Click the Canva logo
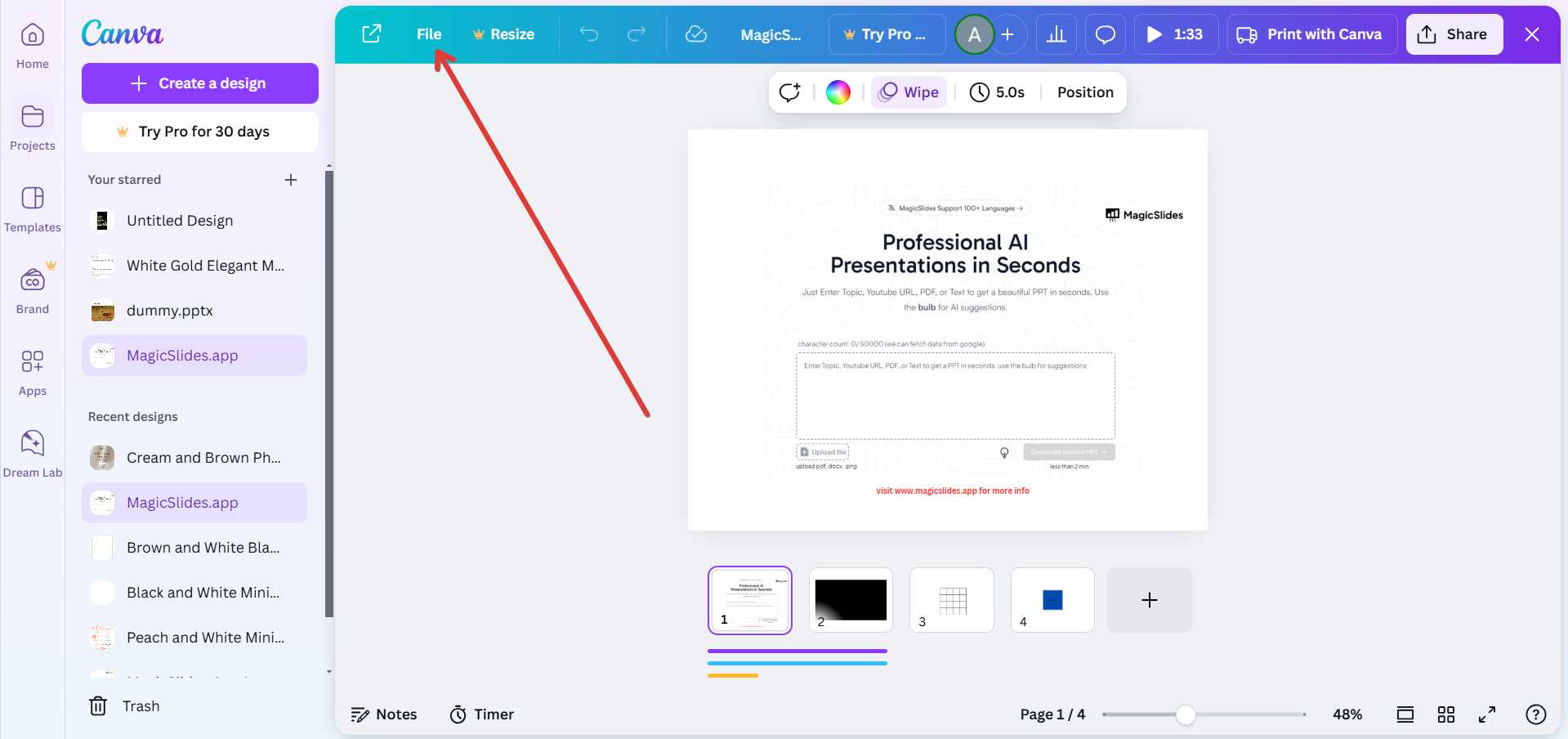This screenshot has width=1568, height=739. click(122, 34)
